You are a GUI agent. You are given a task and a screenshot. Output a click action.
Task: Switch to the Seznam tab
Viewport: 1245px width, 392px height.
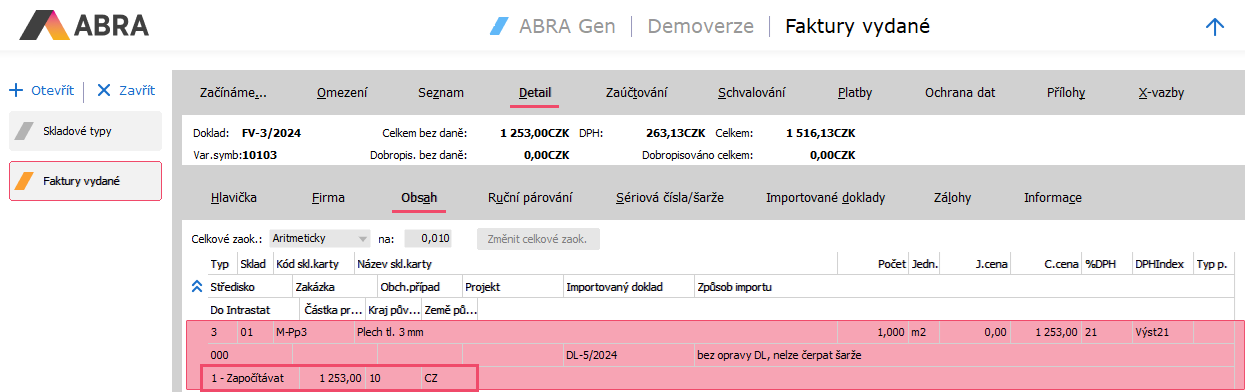pos(441,93)
